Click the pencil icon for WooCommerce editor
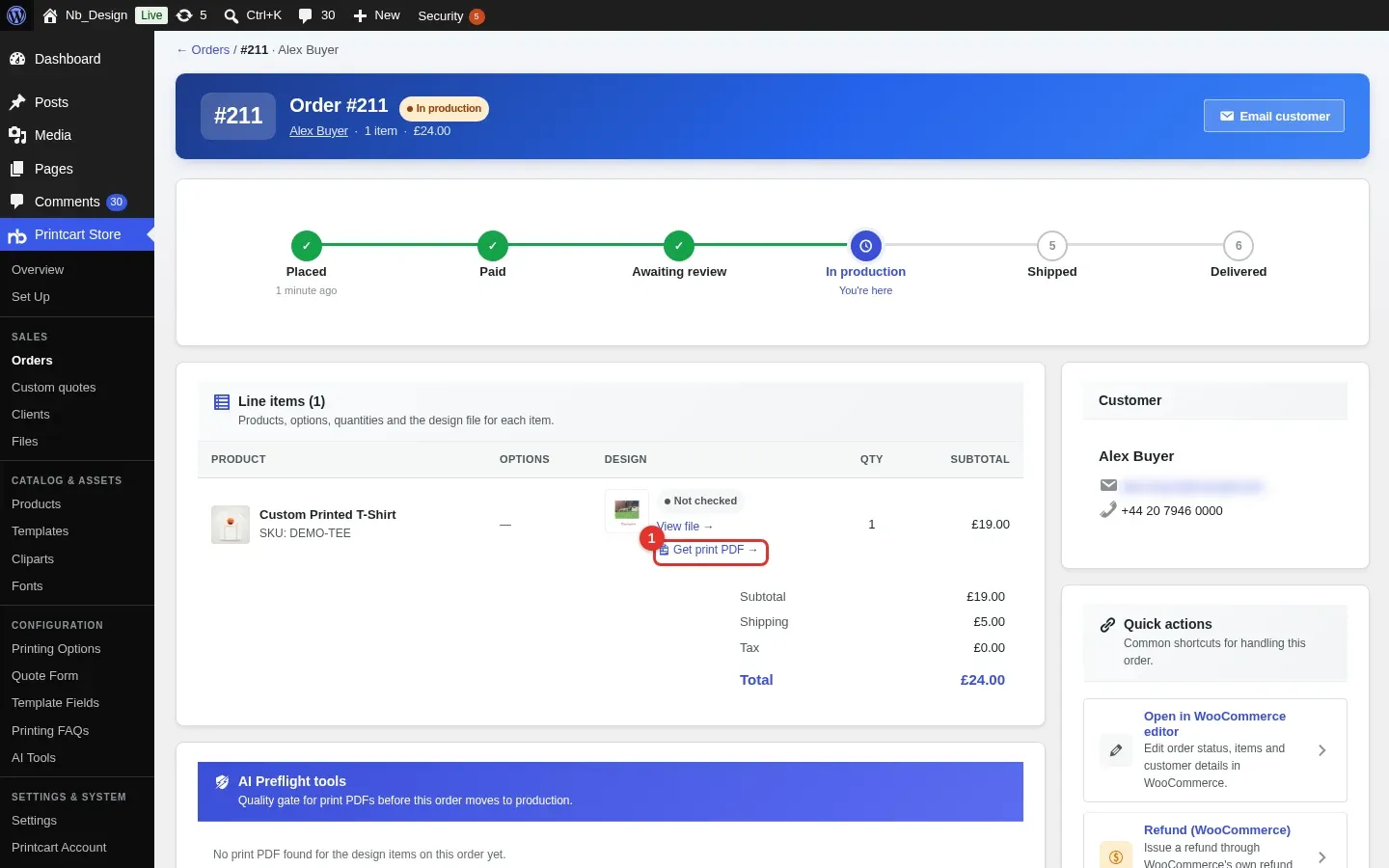Screen dimensions: 1389x868 (x=1116, y=750)
